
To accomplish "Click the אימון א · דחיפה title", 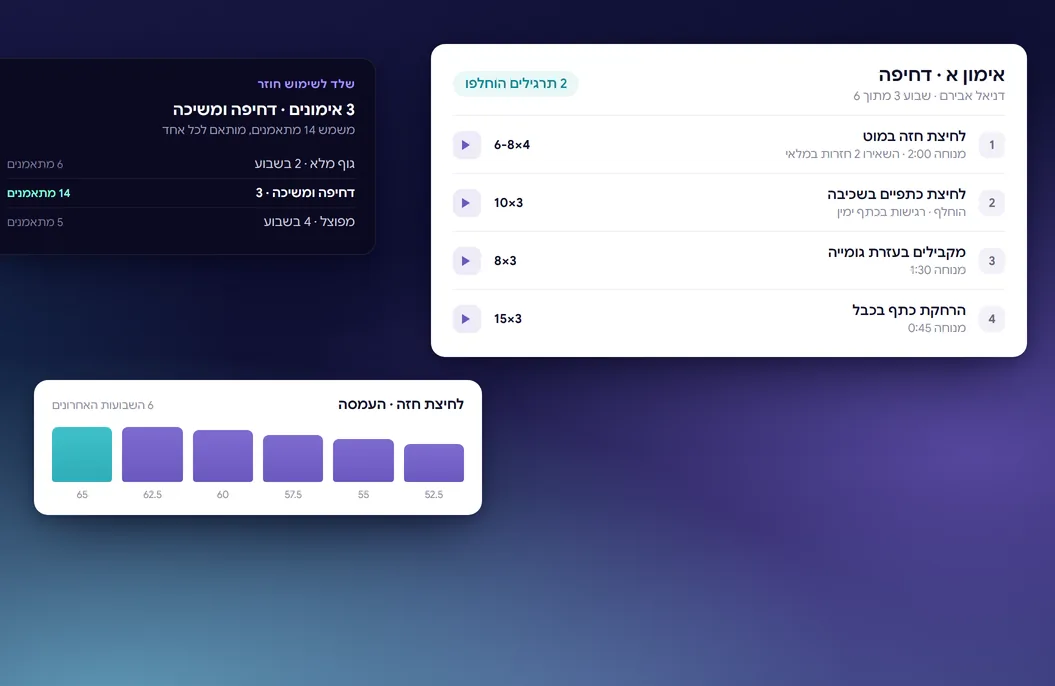I will pos(941,74).
